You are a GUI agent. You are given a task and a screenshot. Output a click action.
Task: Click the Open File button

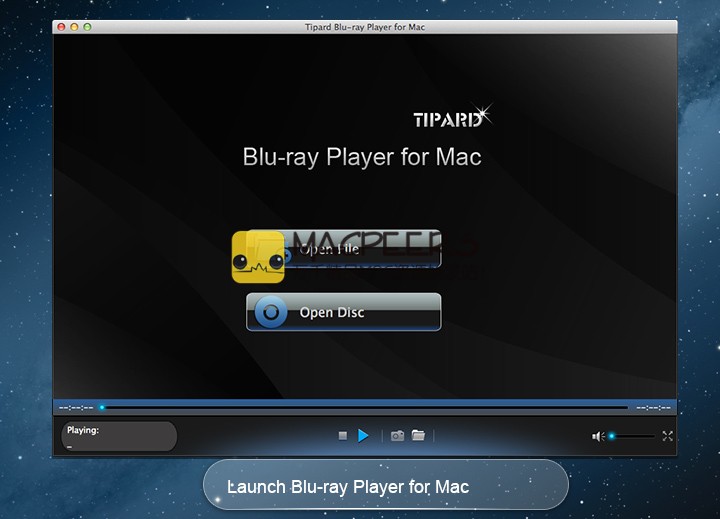click(x=343, y=249)
